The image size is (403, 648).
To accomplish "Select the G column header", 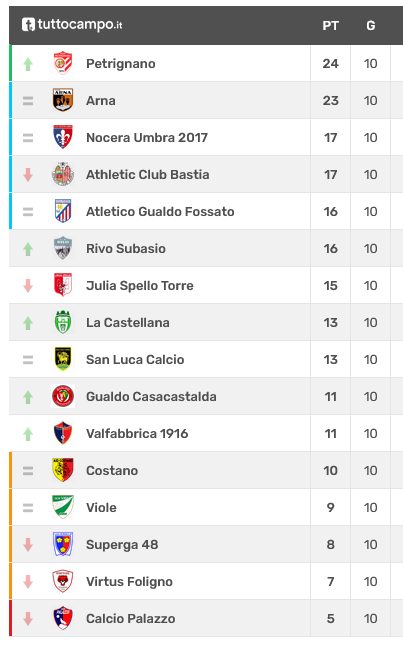I will (x=371, y=26).
